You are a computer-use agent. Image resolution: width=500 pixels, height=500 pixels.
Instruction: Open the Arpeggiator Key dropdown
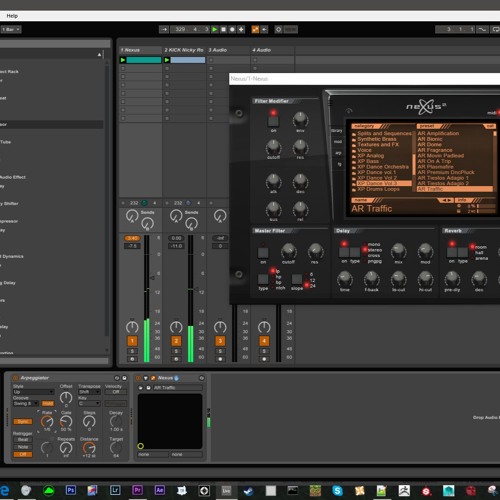pos(89,403)
